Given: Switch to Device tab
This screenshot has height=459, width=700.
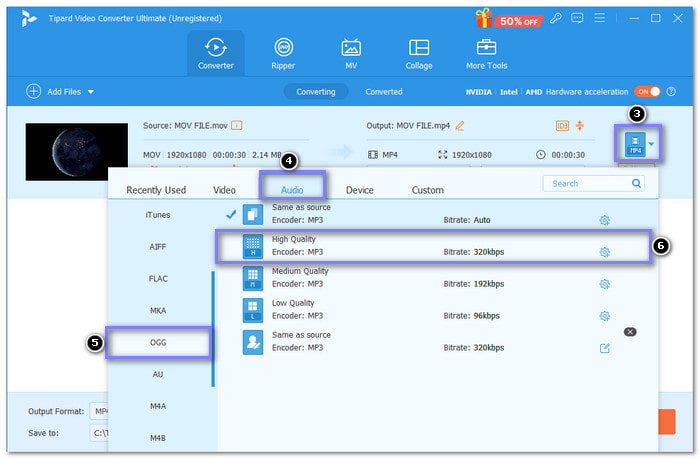Looking at the screenshot, I should pos(359,190).
